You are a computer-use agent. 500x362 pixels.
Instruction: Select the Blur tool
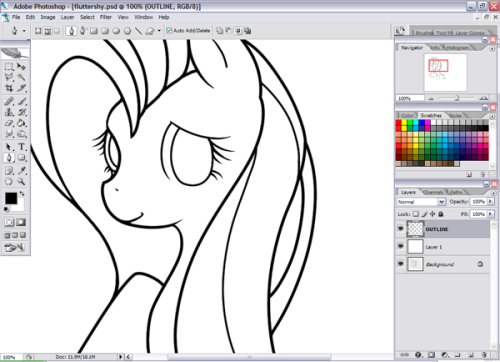9,134
